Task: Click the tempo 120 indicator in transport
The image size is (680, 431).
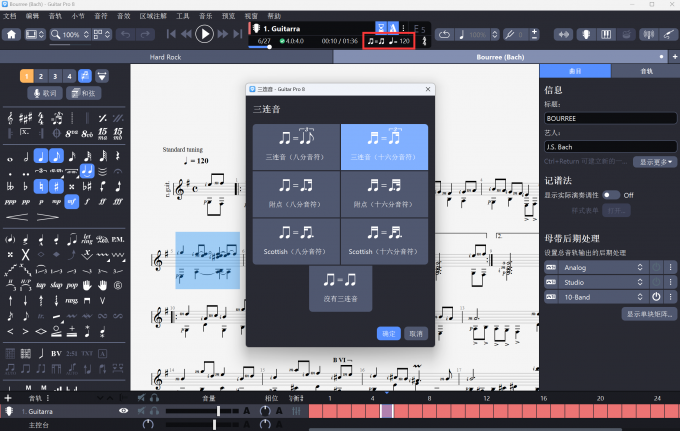Action: coord(399,41)
